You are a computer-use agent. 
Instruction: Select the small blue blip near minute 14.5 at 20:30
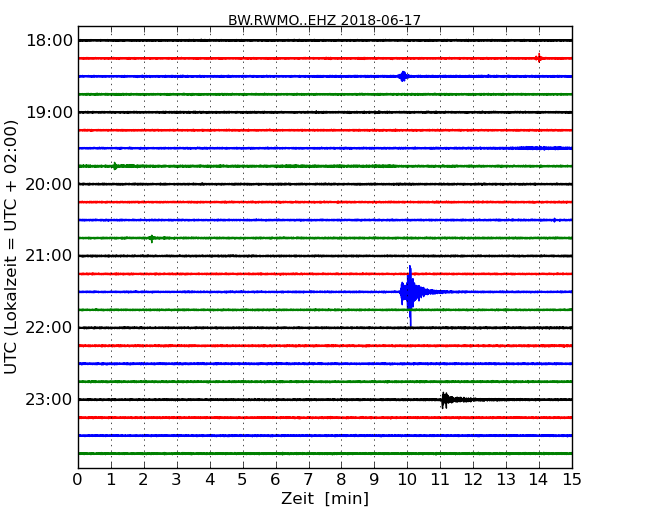click(554, 220)
